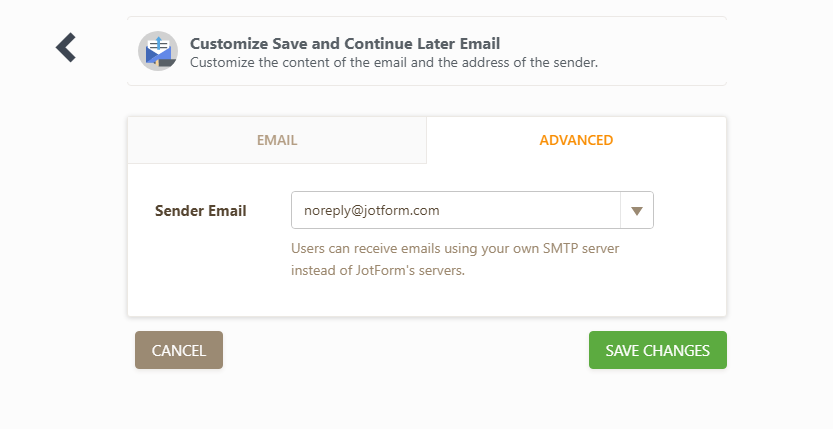The height and width of the screenshot is (429, 833).
Task: Click the header subtitle about sender address
Action: click(394, 63)
